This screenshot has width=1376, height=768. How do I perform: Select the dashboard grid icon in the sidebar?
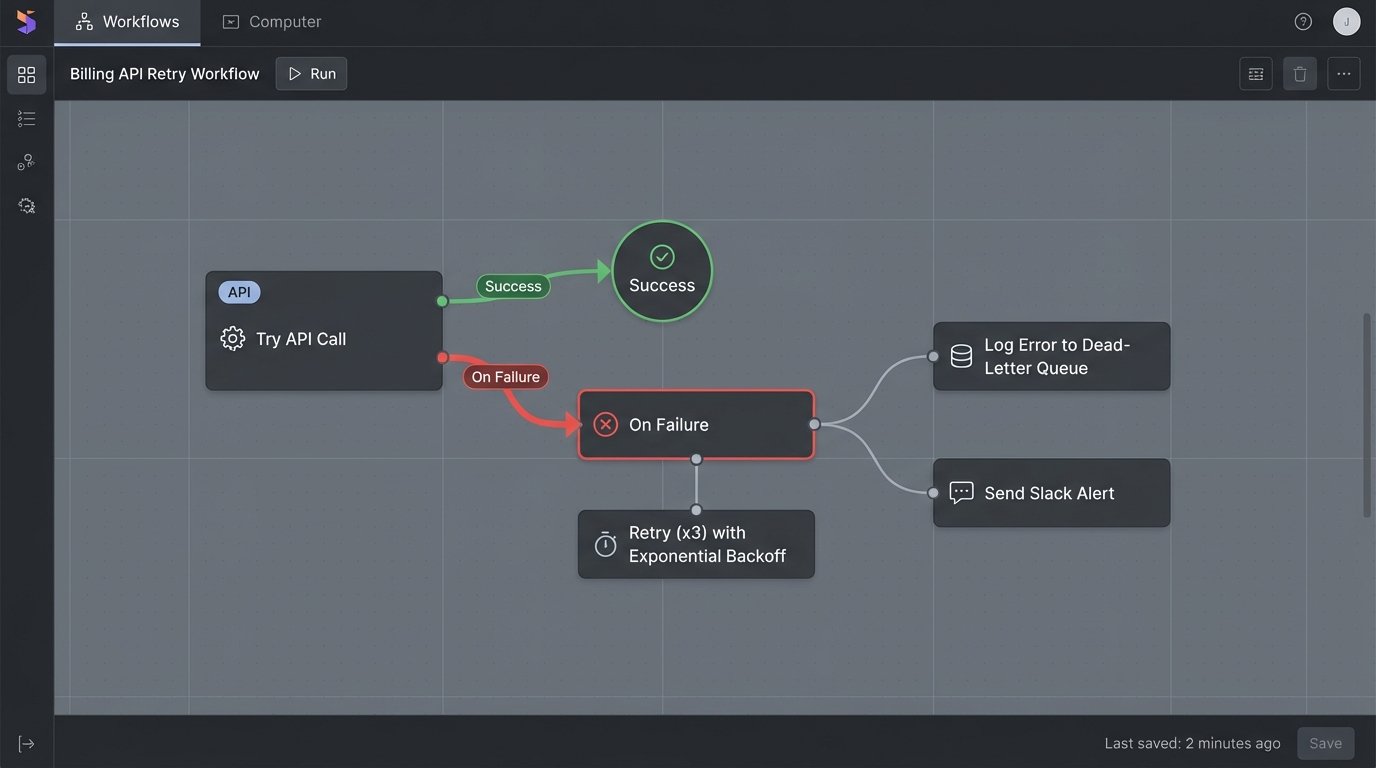pos(26,74)
